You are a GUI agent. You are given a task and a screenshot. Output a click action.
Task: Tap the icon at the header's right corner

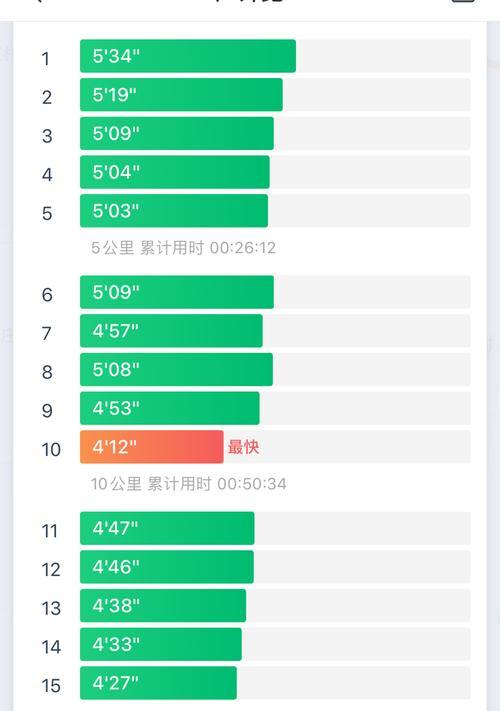pos(463,1)
